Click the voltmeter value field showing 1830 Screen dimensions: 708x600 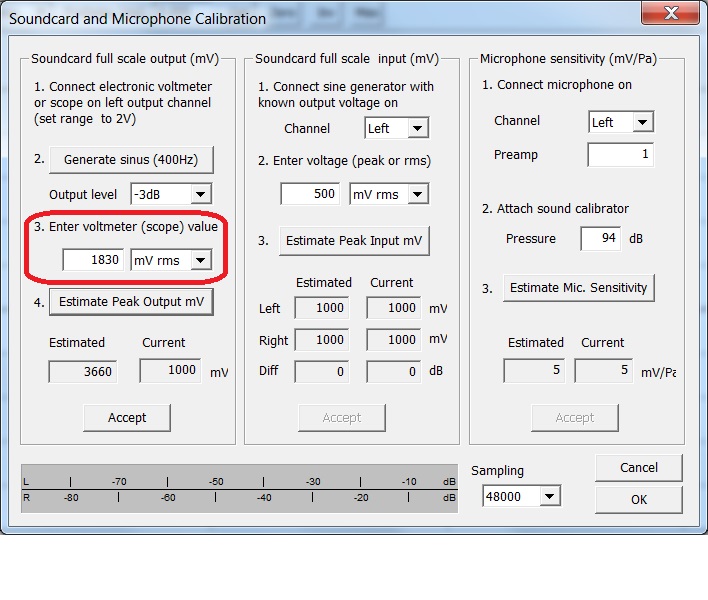pyautogui.click(x=93, y=260)
